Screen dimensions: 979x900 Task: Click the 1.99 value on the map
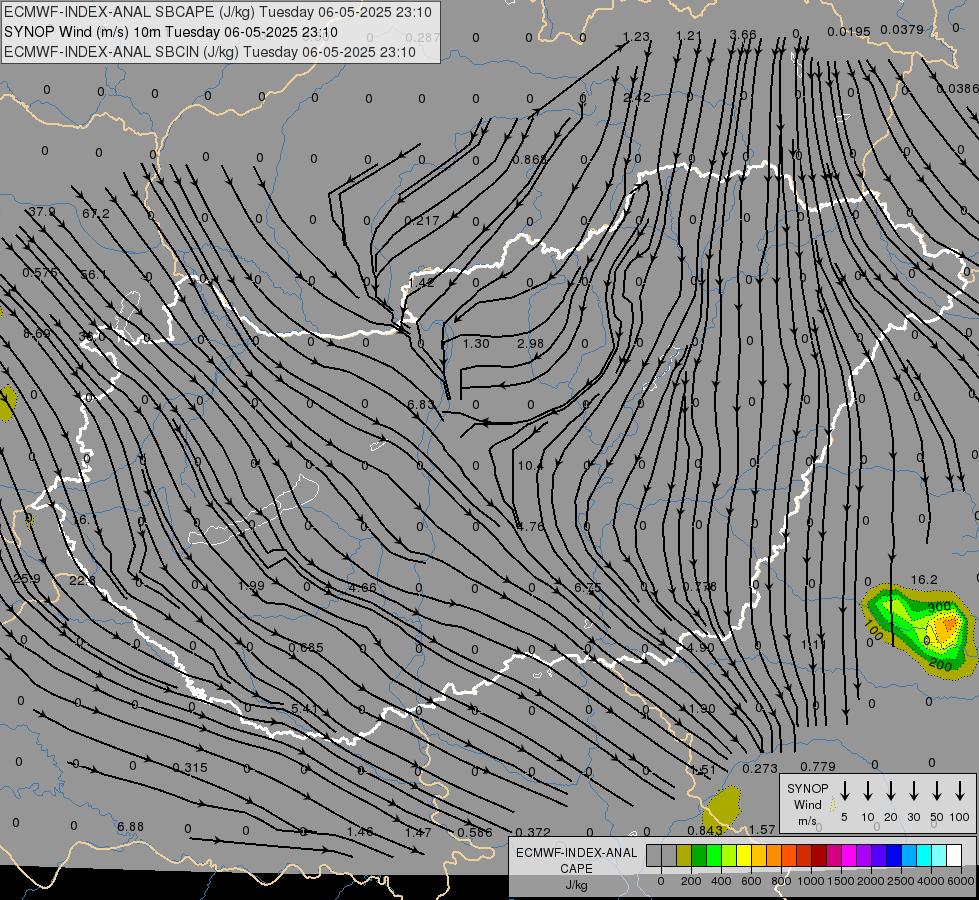(x=251, y=586)
